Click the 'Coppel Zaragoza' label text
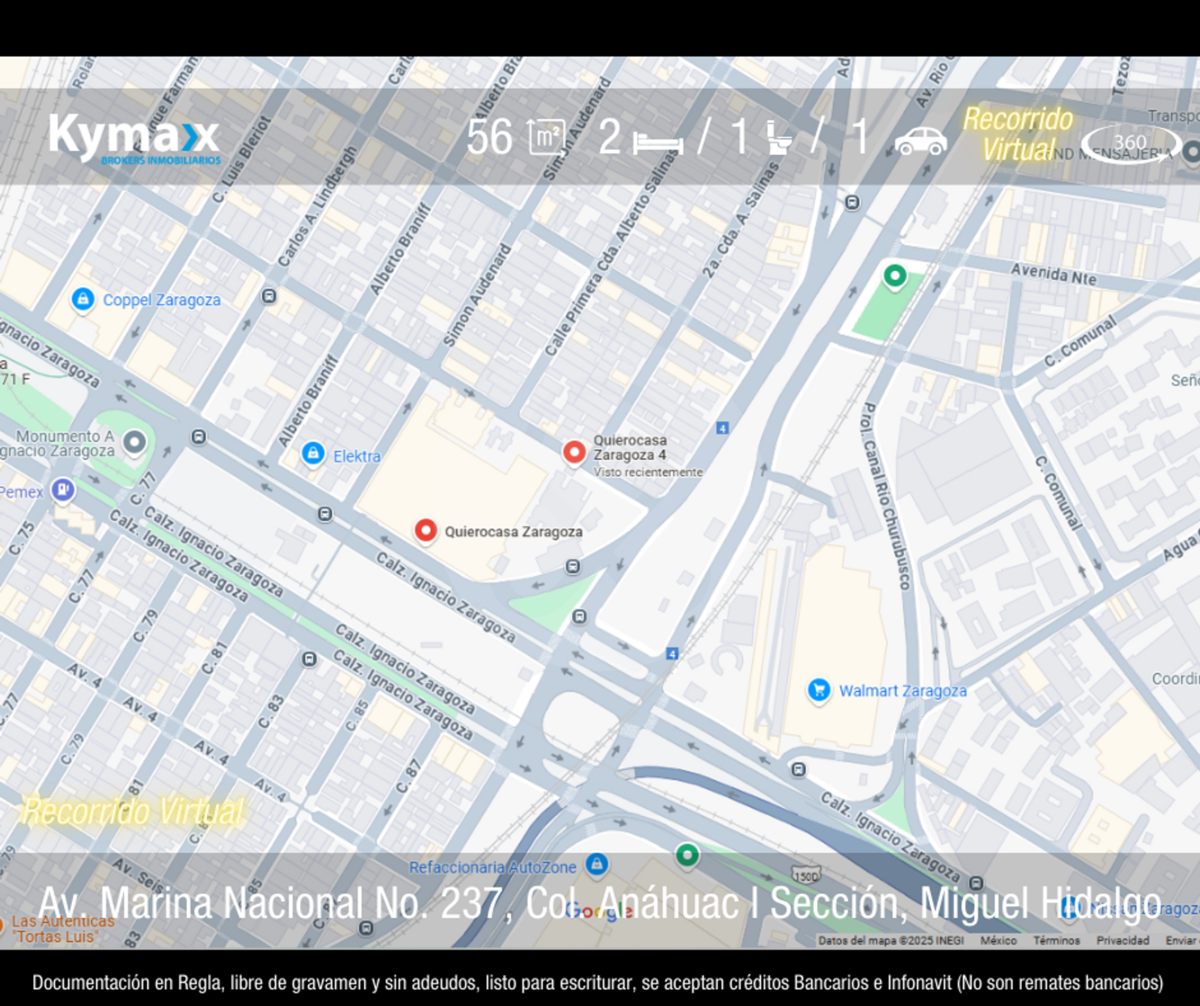 point(162,300)
